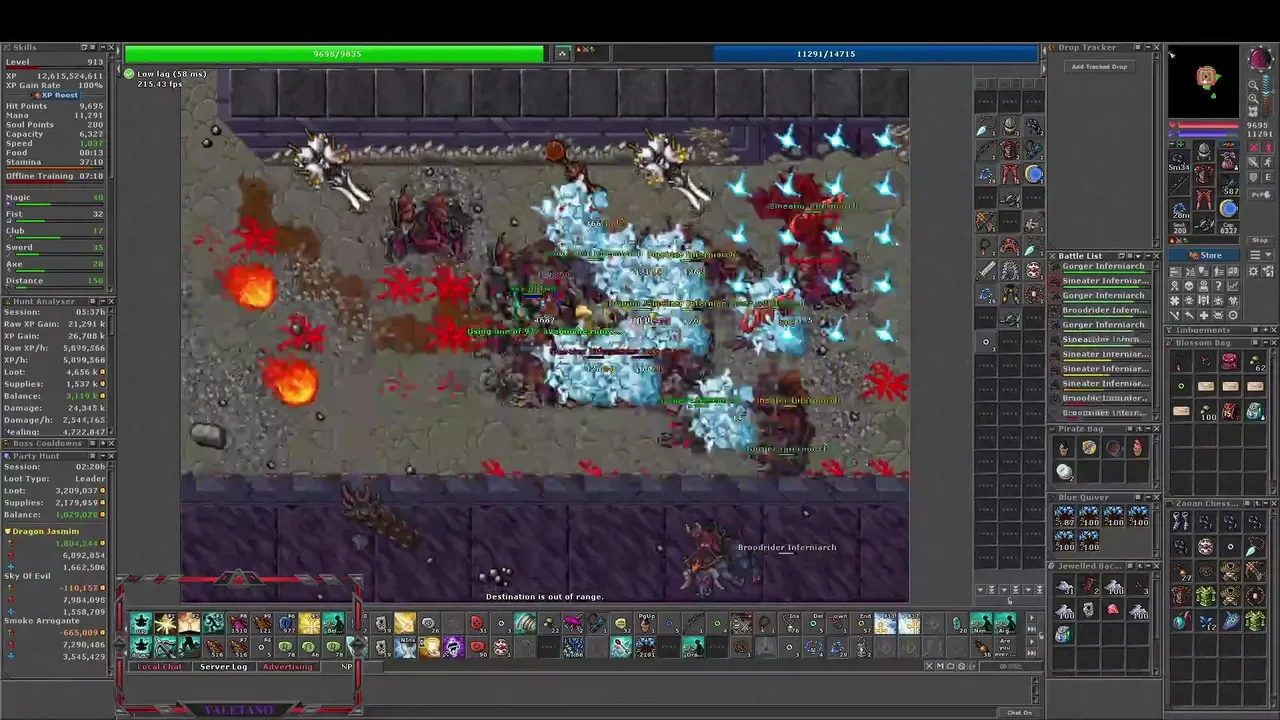
Task: Minimize the Drop Tracker panel
Action: (x=1148, y=47)
